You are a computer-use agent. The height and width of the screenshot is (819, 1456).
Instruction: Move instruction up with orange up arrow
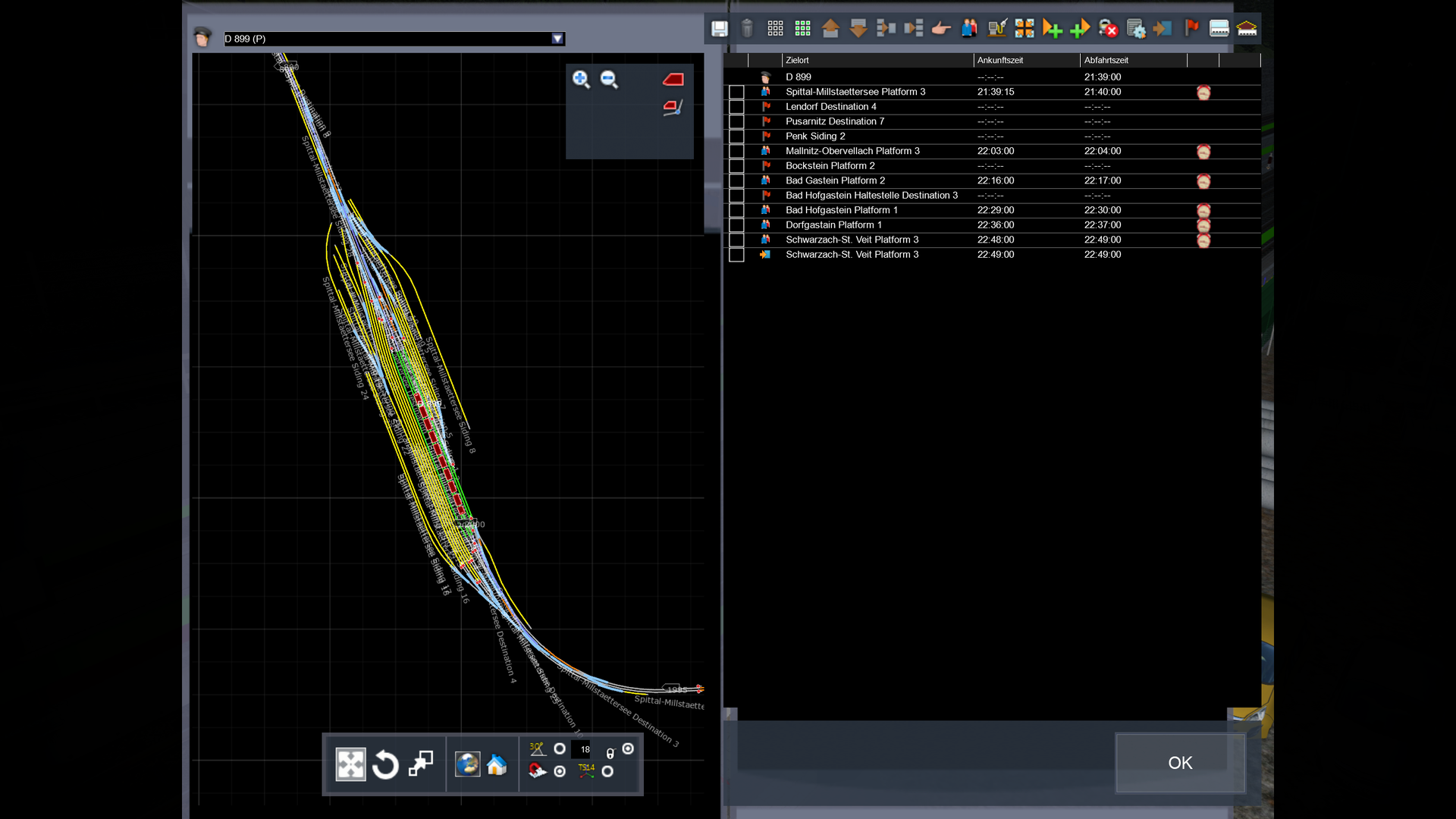pyautogui.click(x=830, y=29)
